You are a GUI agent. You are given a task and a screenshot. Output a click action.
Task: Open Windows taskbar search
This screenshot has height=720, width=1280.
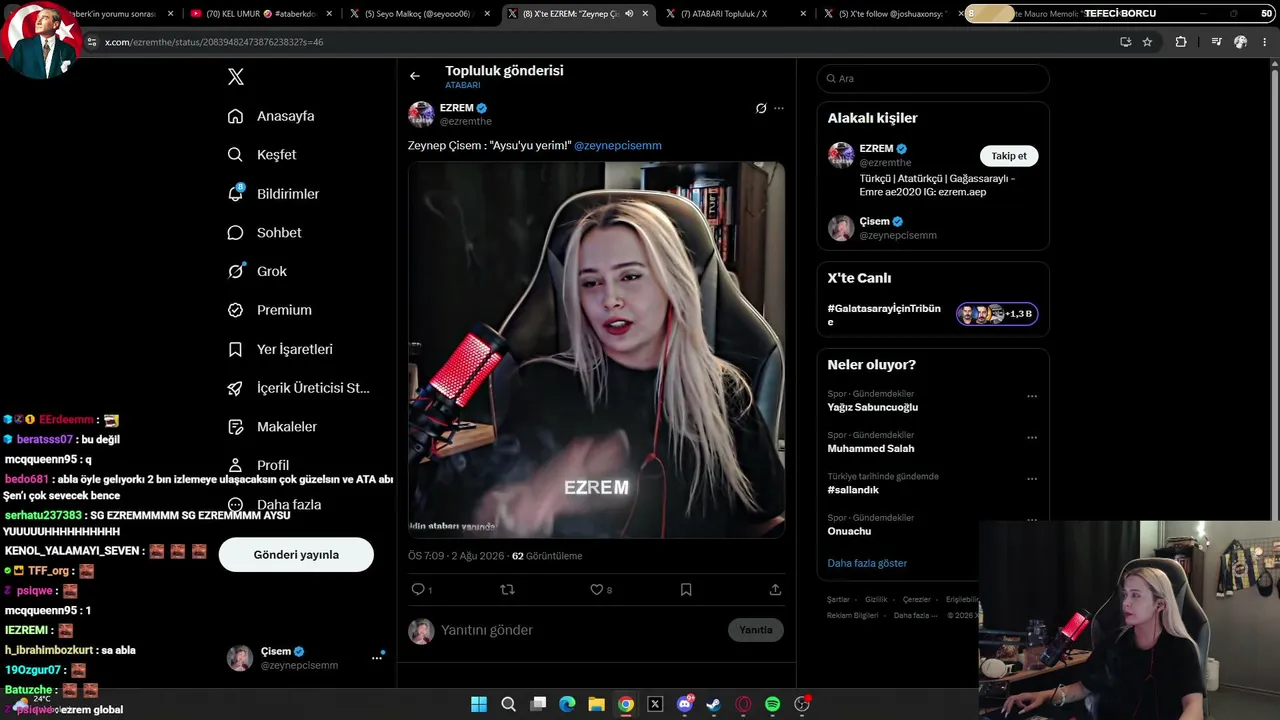(x=508, y=704)
